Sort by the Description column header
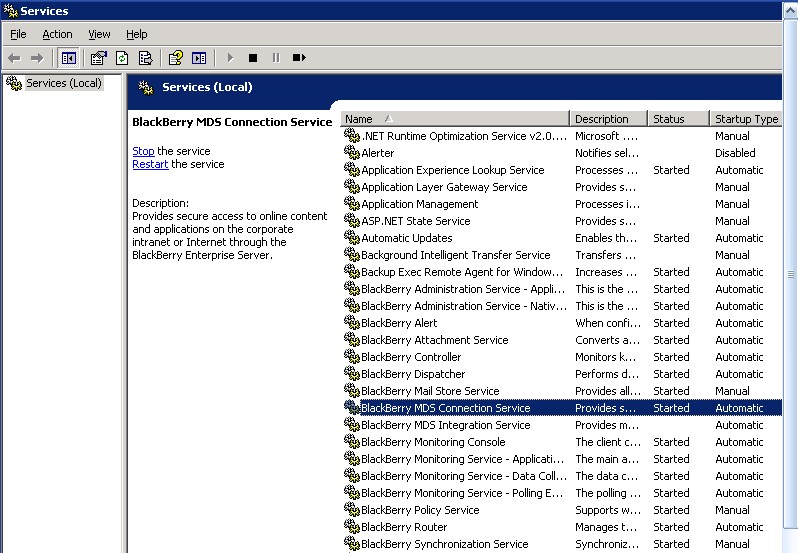 coord(609,119)
